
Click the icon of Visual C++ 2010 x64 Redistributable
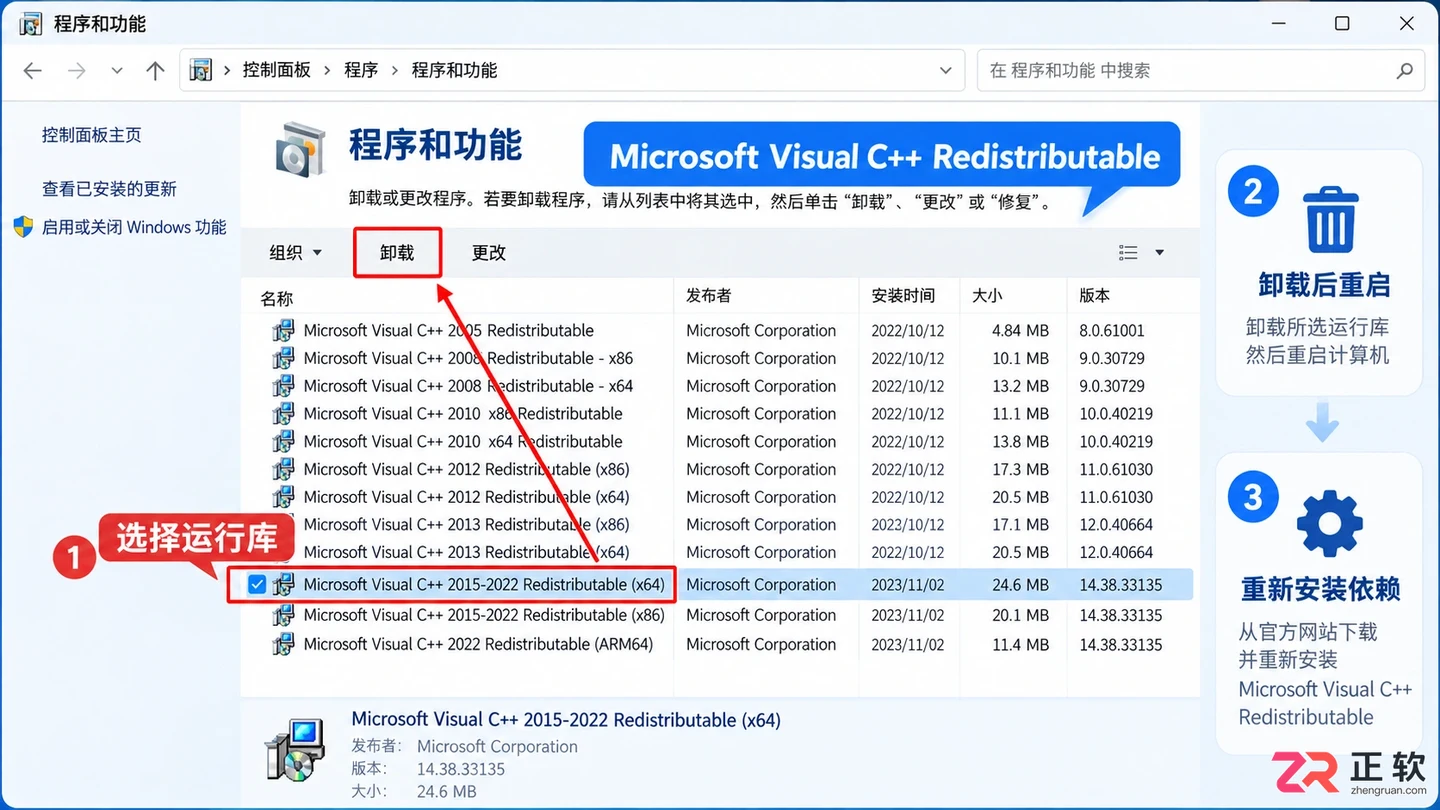(x=284, y=441)
